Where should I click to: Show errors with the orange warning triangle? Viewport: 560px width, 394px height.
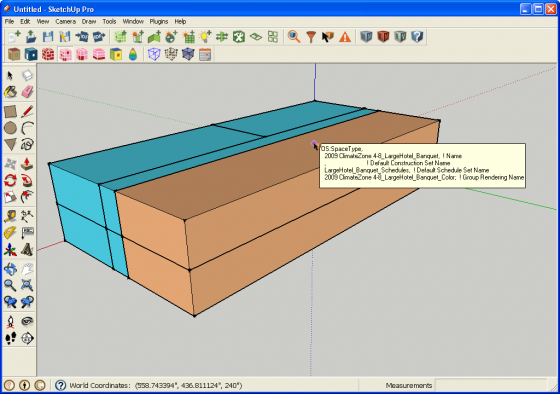tap(345, 37)
